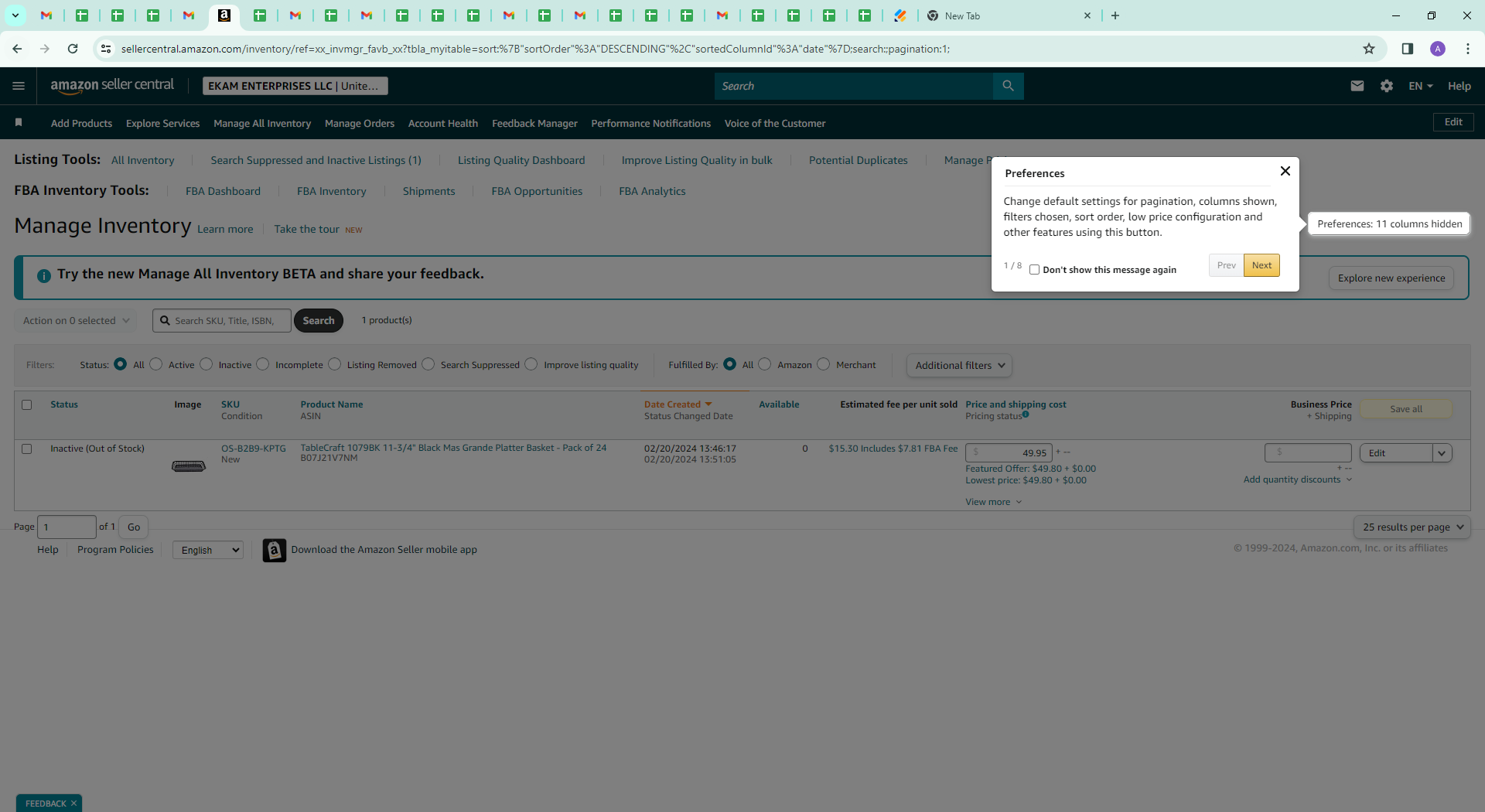Open Manage All Inventory menu item
The image size is (1485, 812).
pyautogui.click(x=262, y=123)
